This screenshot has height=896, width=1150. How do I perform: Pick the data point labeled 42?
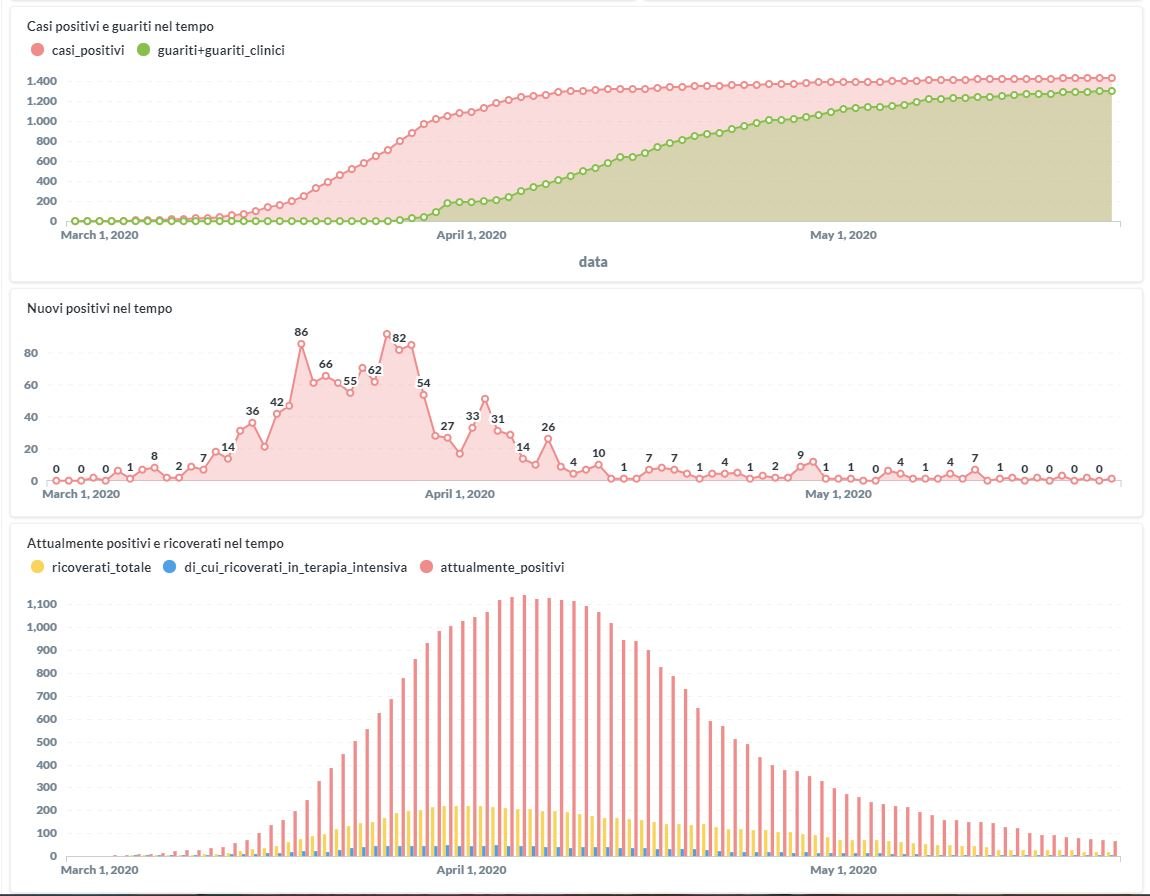[277, 414]
